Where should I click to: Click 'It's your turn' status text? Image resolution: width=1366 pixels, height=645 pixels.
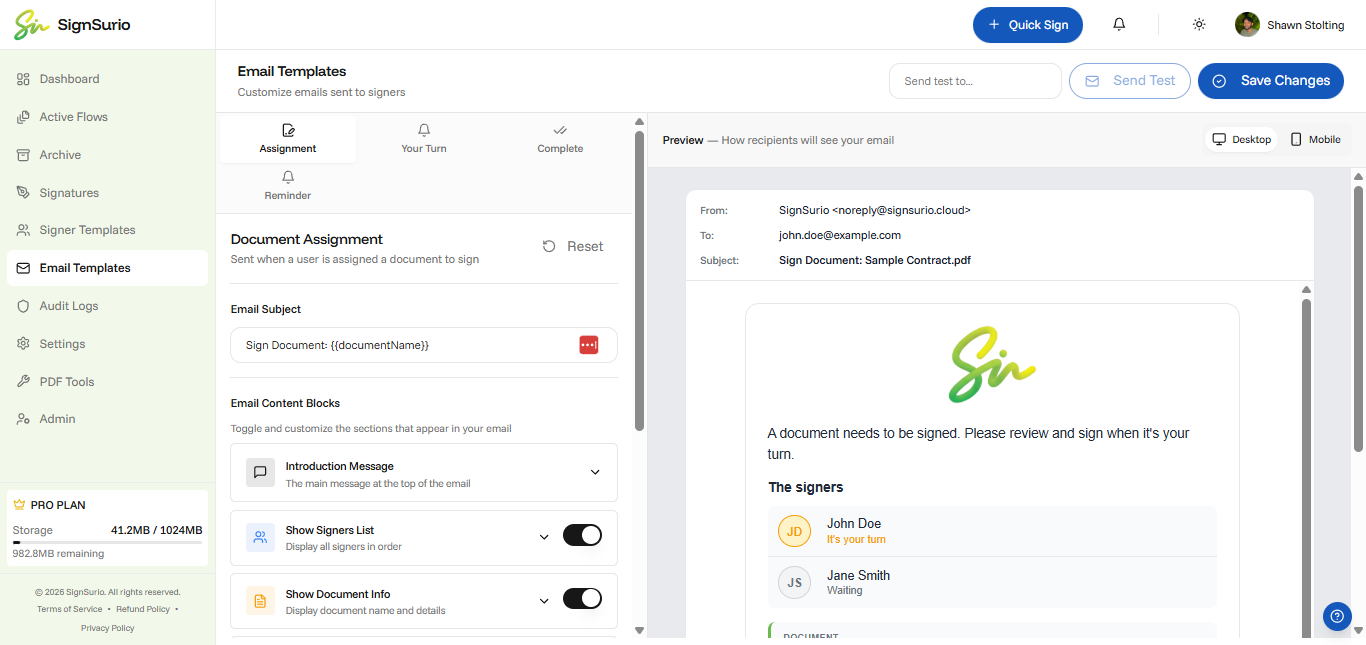856,540
